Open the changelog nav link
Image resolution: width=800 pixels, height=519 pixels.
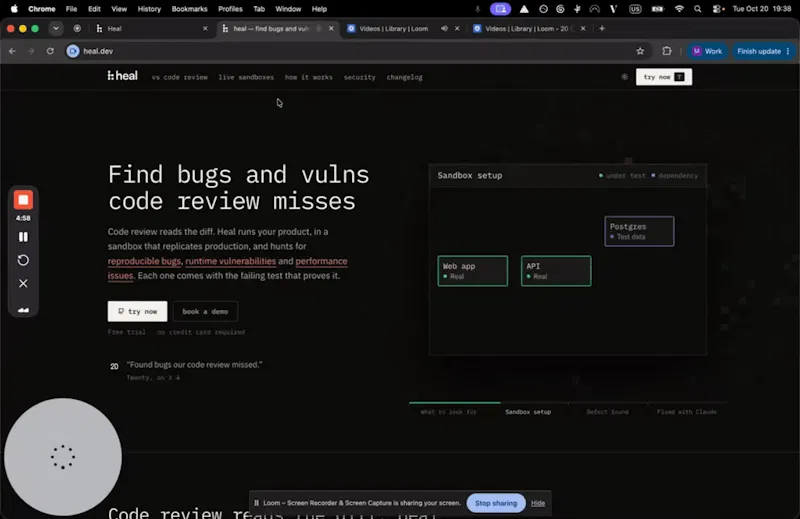(x=404, y=77)
